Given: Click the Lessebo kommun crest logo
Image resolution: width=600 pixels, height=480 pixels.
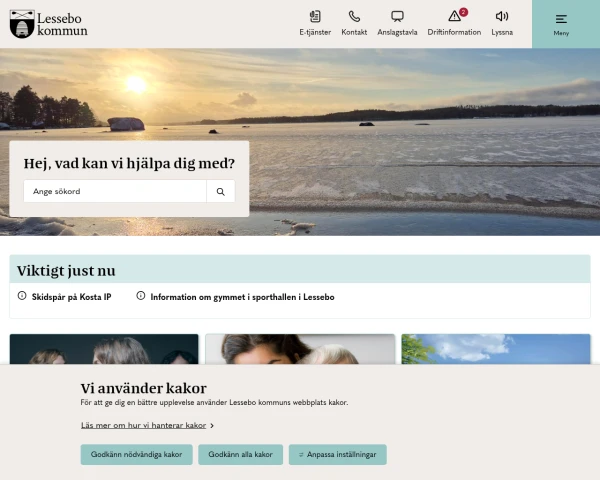Looking at the screenshot, I should (22, 24).
